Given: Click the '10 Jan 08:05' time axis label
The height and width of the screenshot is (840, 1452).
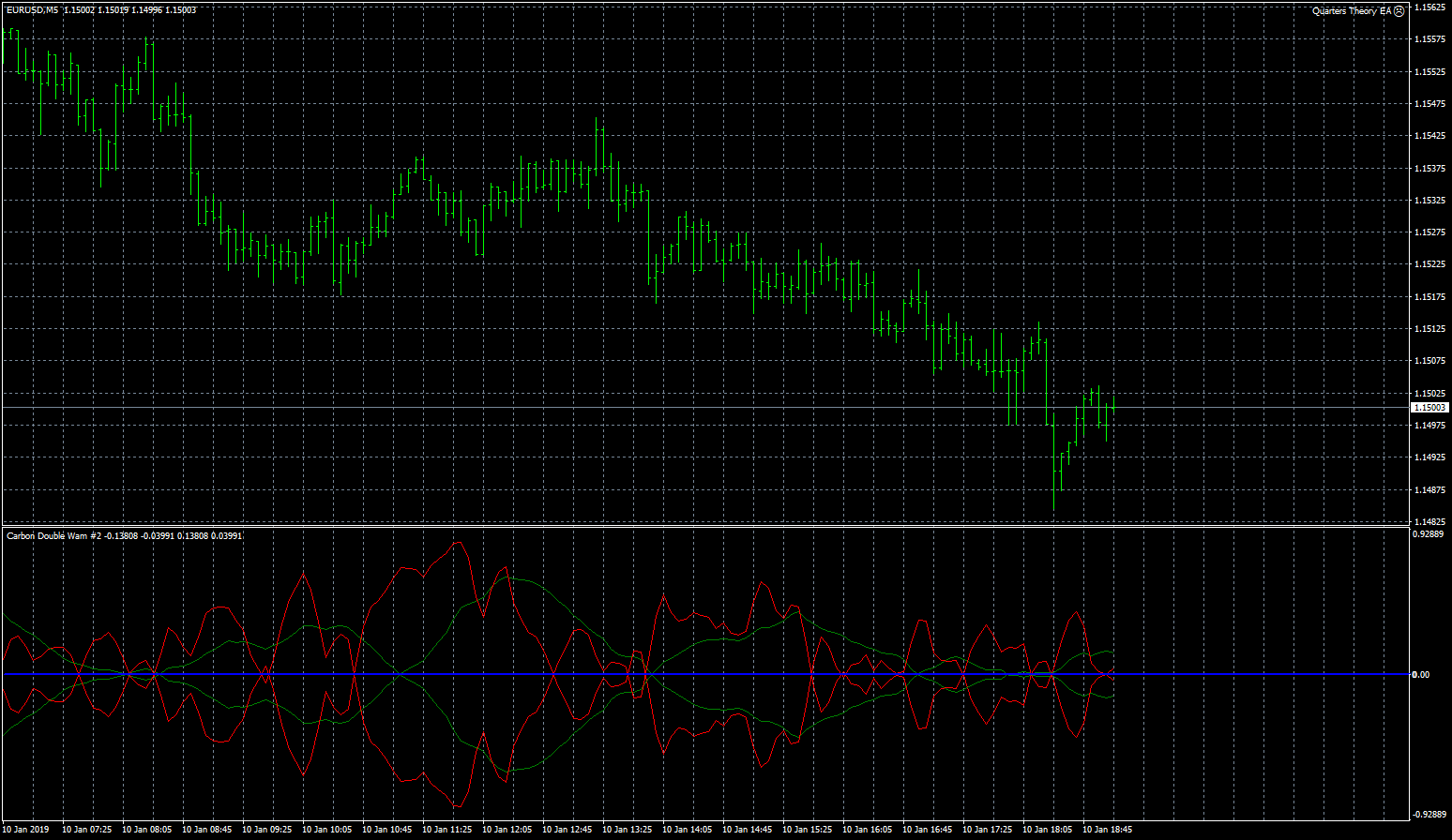Looking at the screenshot, I should pos(147,829).
